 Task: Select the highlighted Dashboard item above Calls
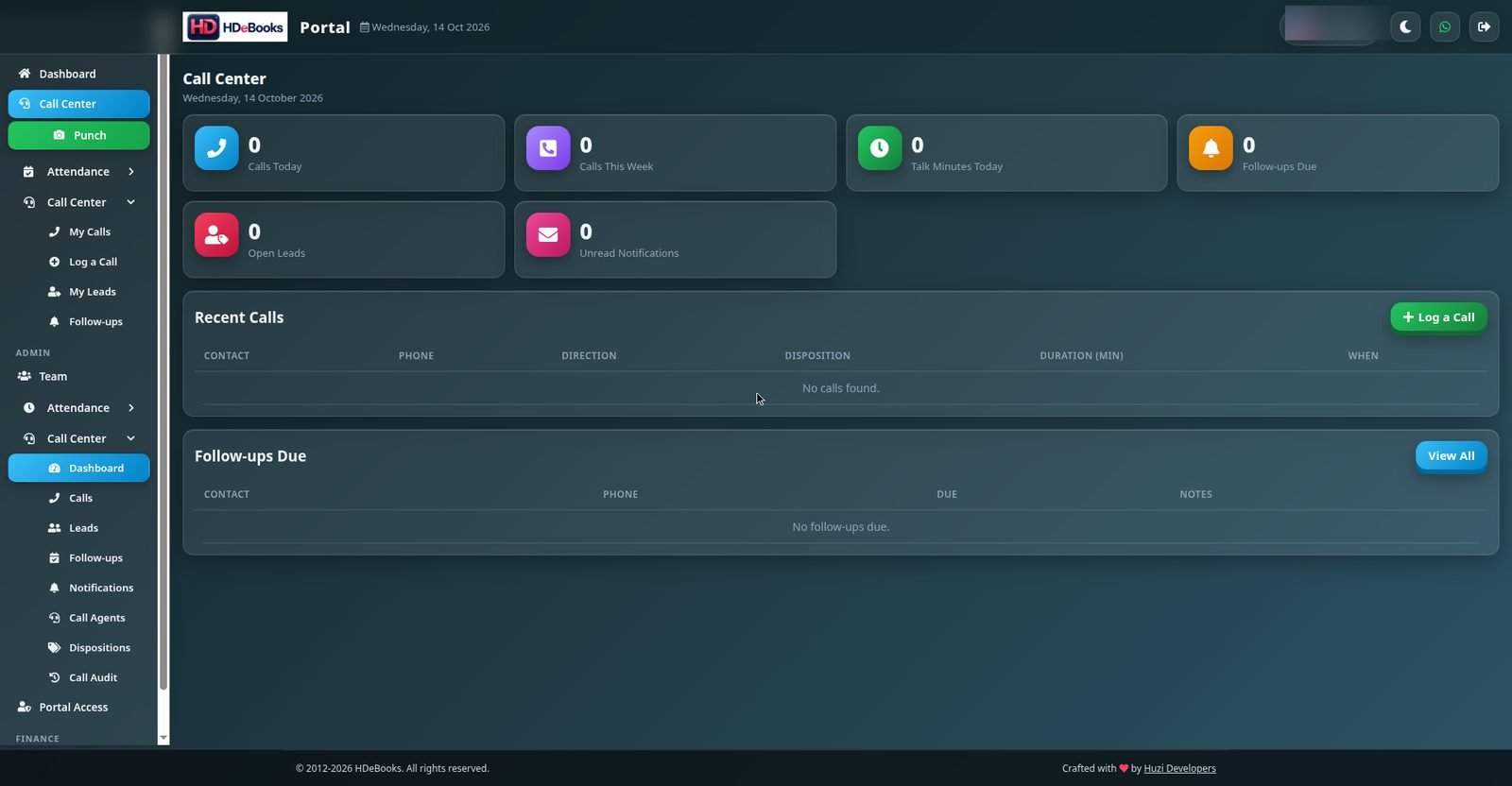click(x=79, y=468)
